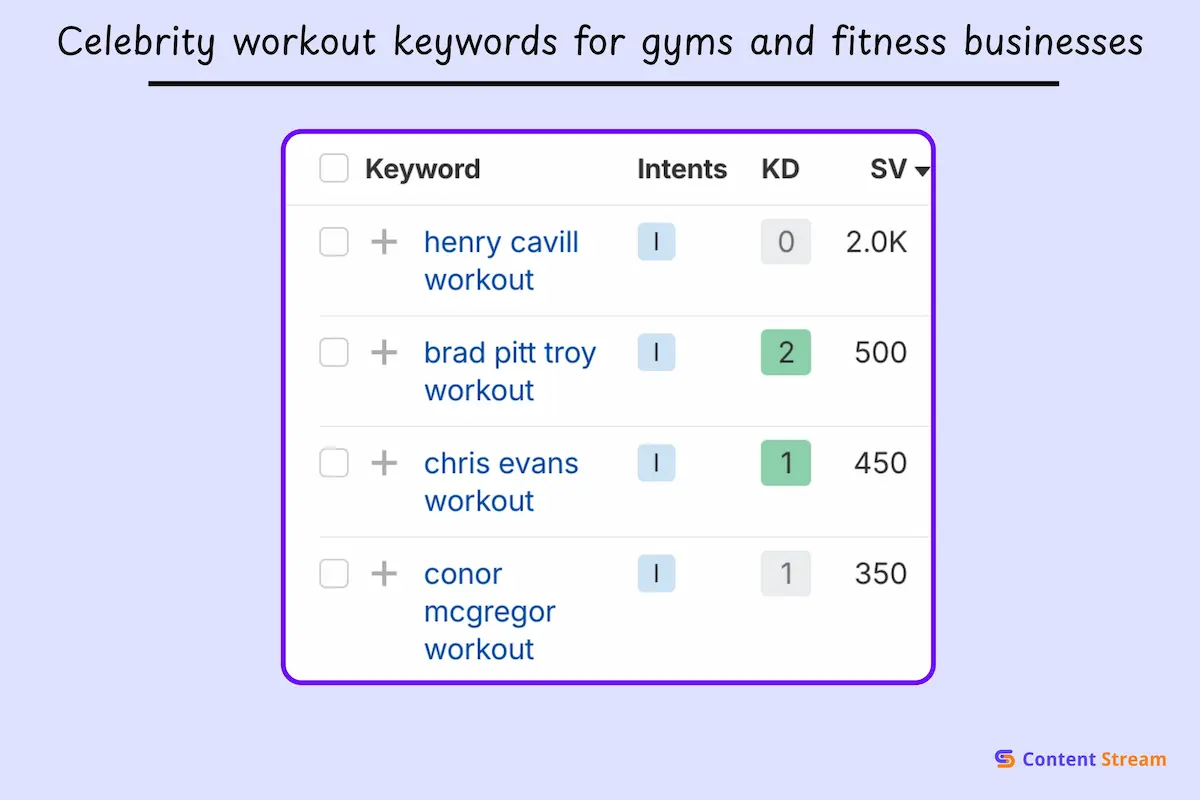Check the brad pitt troy workout checkbox
The image size is (1200, 800).
[x=334, y=352]
